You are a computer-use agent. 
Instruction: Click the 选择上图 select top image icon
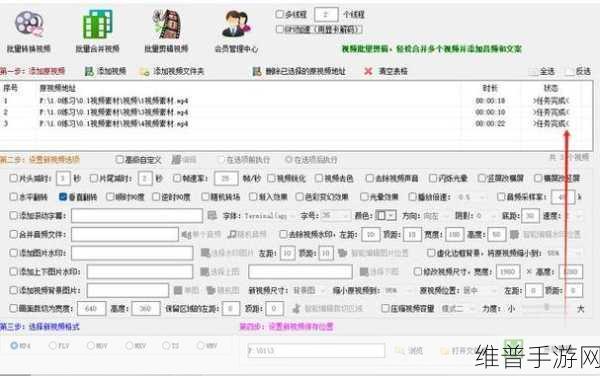click(205, 272)
